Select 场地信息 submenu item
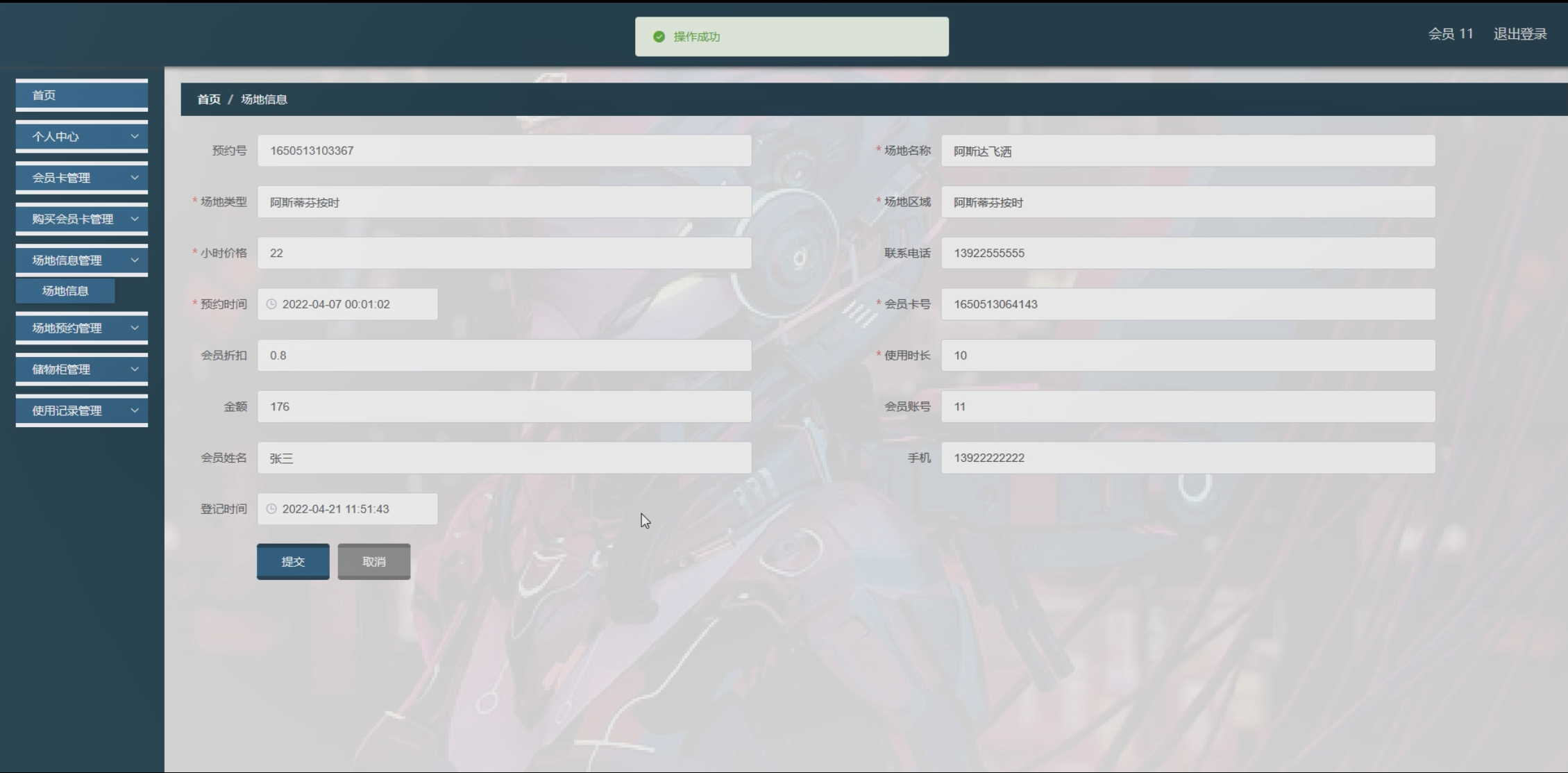The image size is (1568, 773). point(65,291)
